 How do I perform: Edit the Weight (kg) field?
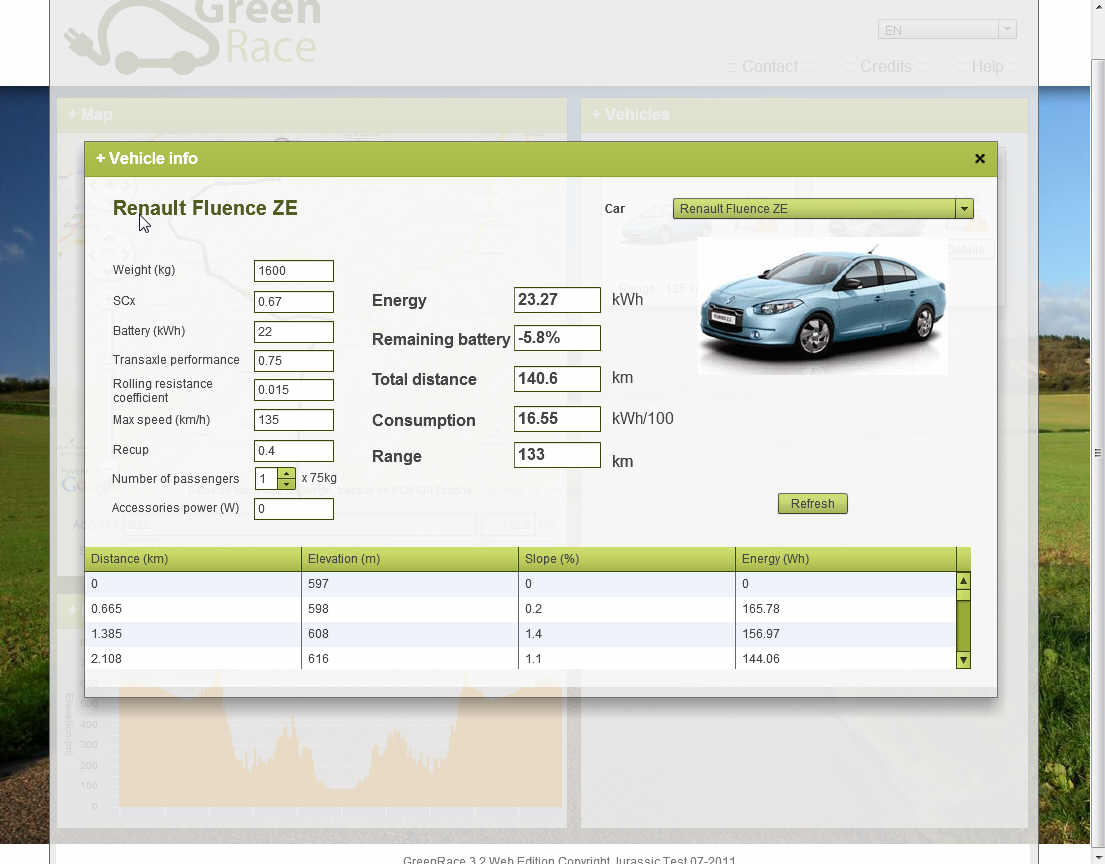294,271
